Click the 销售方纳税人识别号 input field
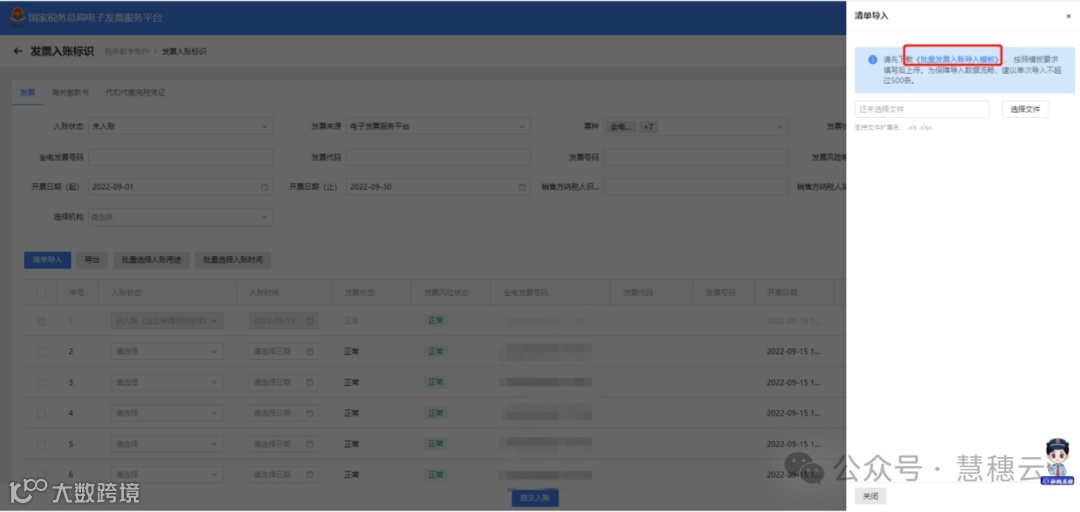 pyautogui.click(x=696, y=187)
